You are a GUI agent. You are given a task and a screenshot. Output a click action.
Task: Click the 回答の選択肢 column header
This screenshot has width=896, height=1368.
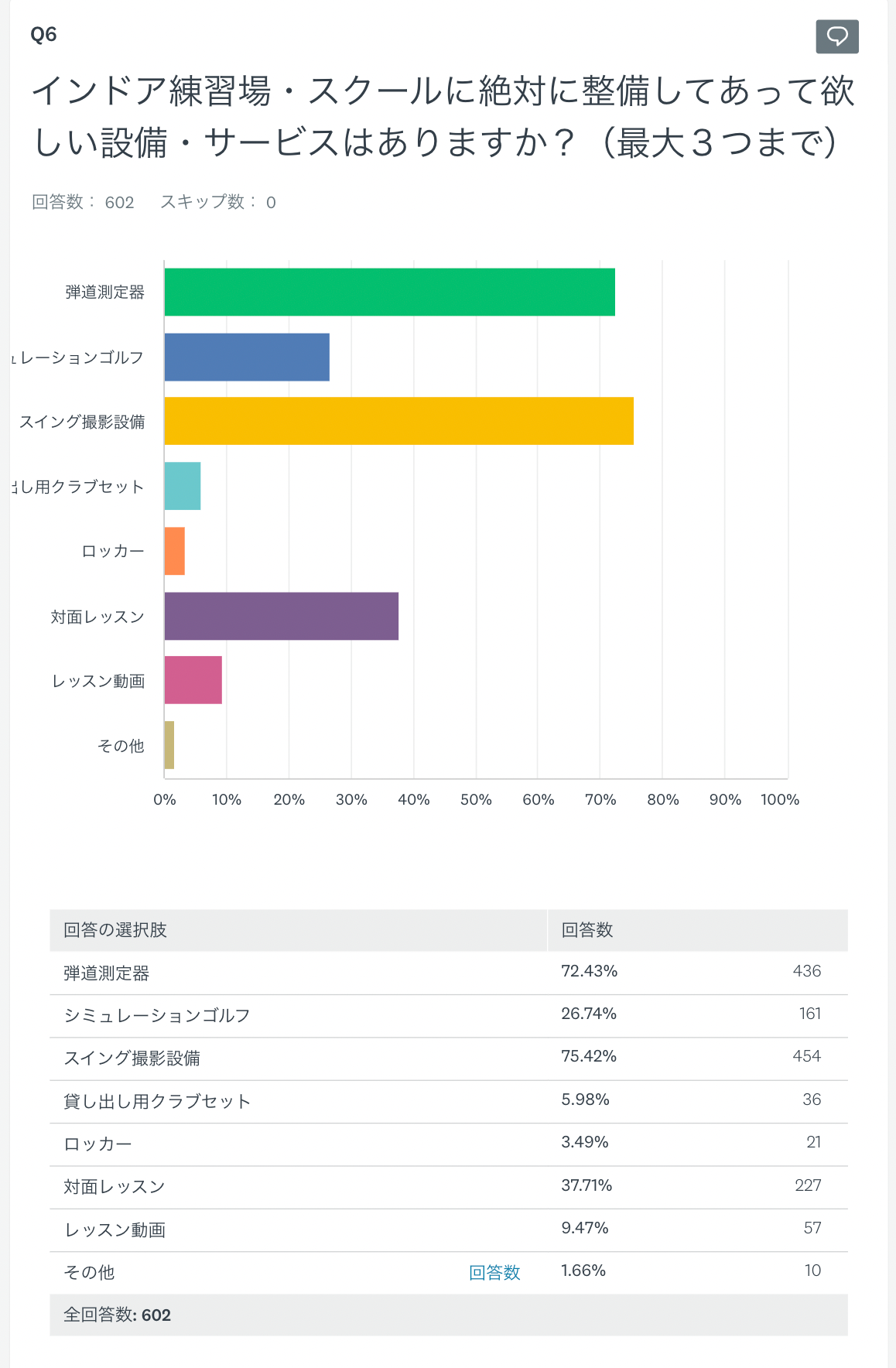pos(115,930)
